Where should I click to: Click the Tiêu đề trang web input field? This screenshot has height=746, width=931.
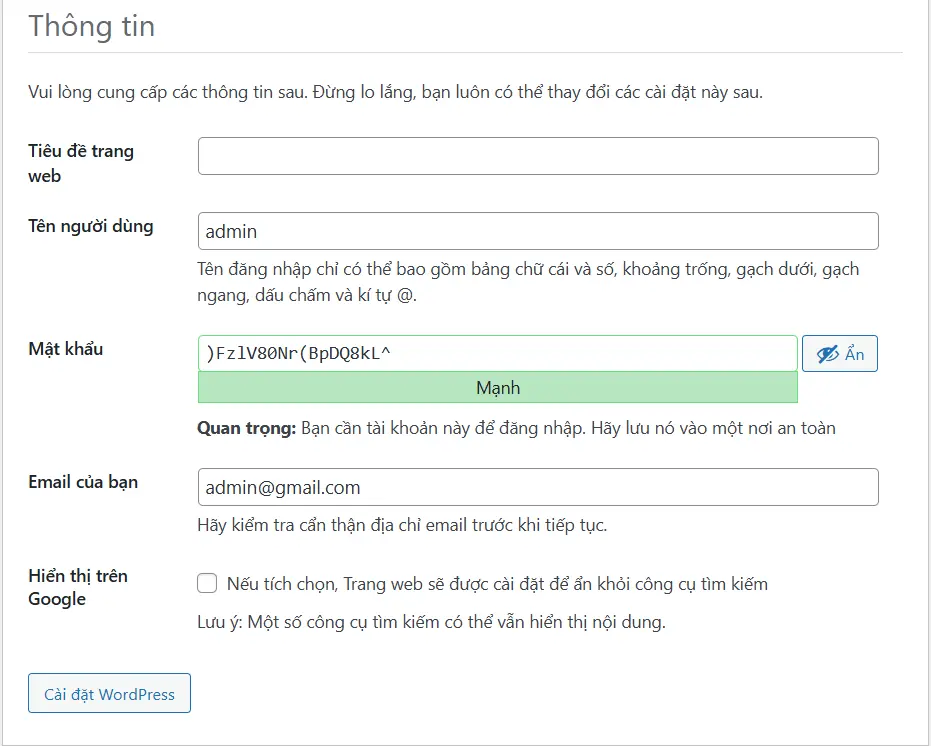(x=538, y=156)
